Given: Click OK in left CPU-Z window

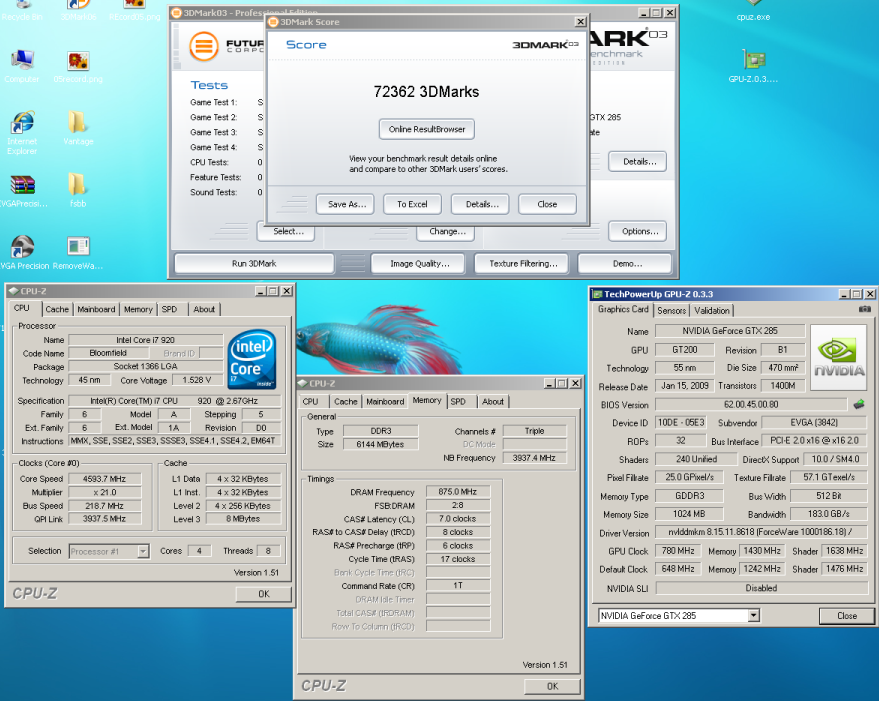Looking at the screenshot, I should pos(263,594).
